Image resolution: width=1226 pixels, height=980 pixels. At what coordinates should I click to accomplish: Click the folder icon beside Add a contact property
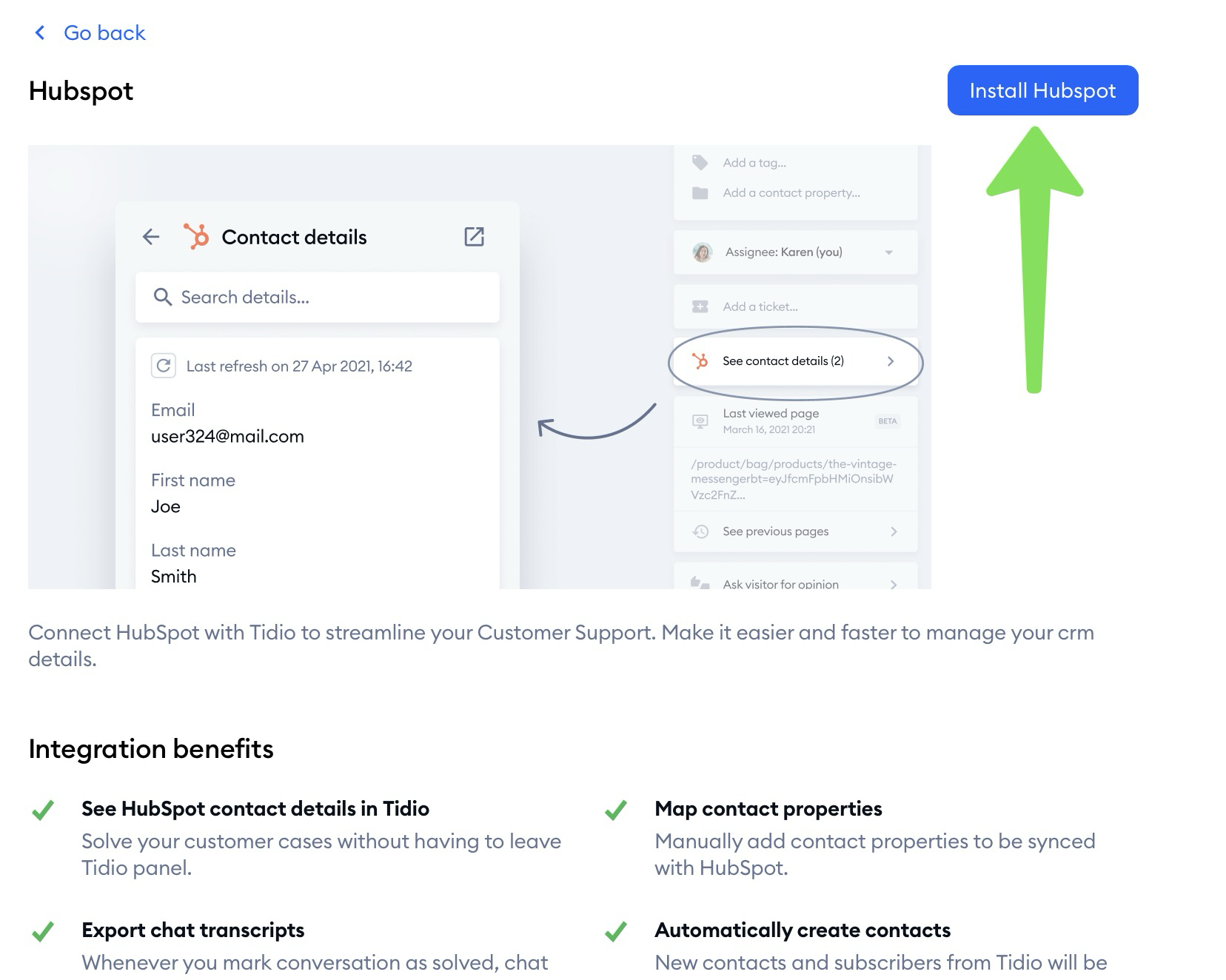[699, 192]
